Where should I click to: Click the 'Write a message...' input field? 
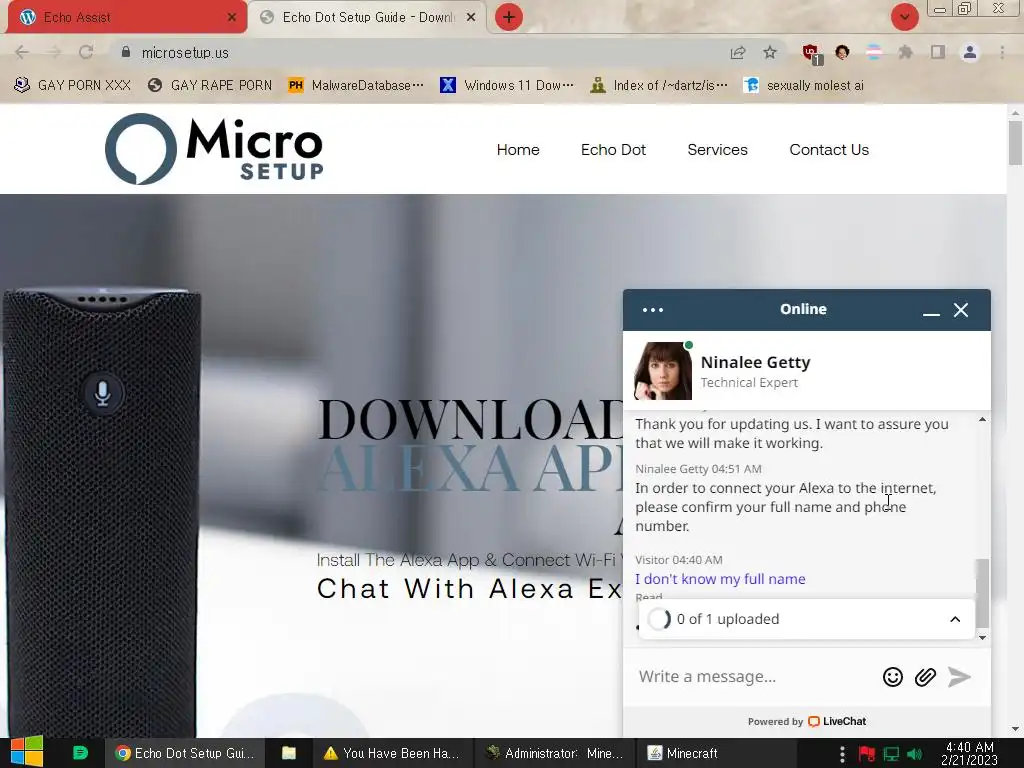(754, 677)
